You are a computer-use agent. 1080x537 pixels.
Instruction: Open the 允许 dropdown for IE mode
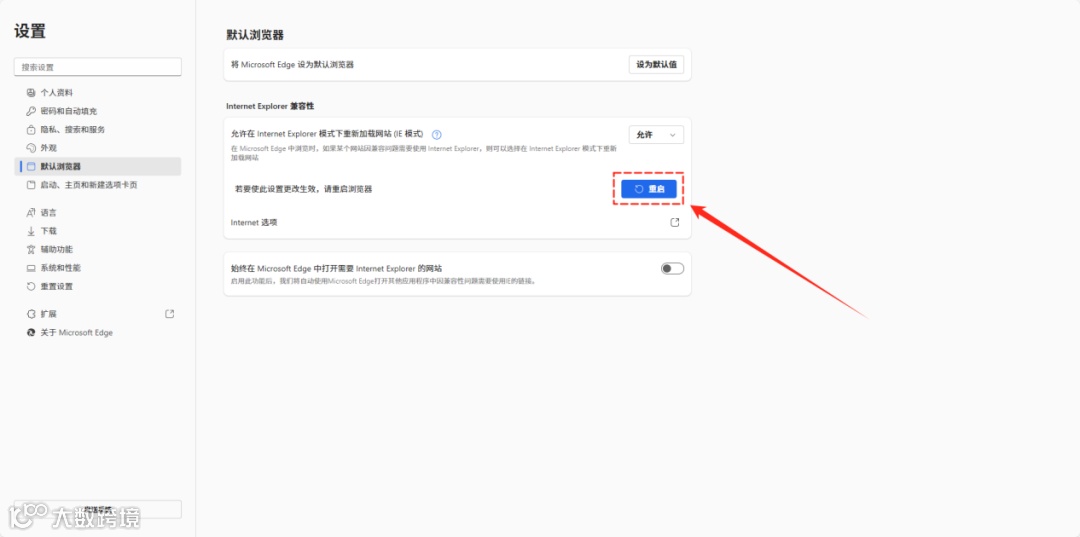pos(656,135)
